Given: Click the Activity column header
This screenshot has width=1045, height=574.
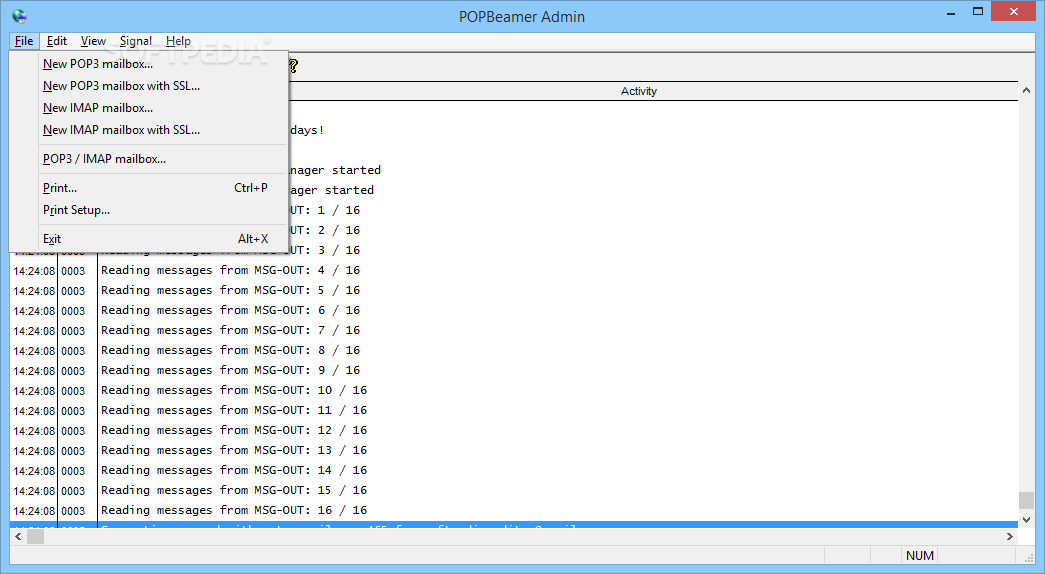Looking at the screenshot, I should tap(638, 91).
